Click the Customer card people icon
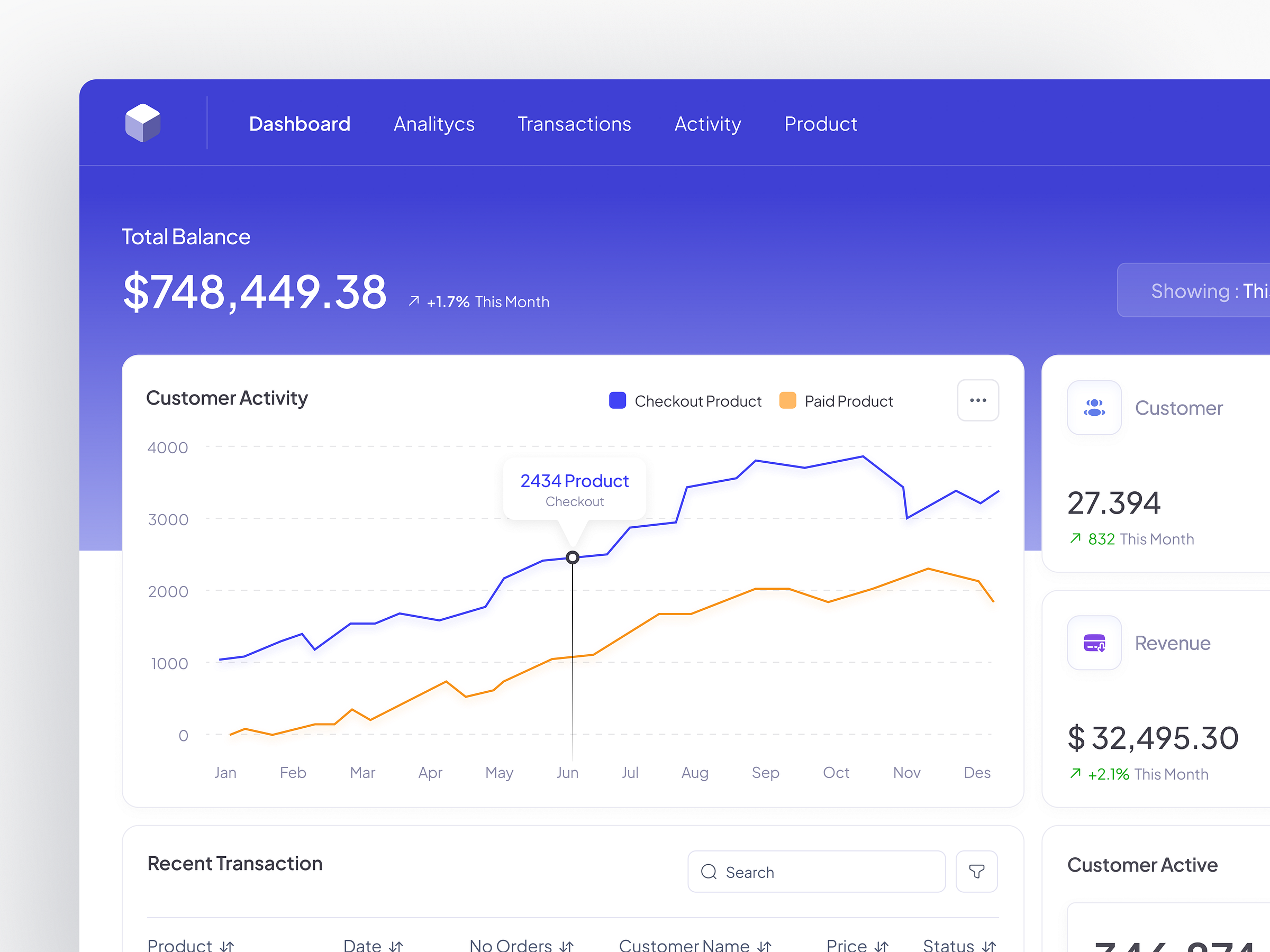The height and width of the screenshot is (952, 1270). click(x=1093, y=407)
